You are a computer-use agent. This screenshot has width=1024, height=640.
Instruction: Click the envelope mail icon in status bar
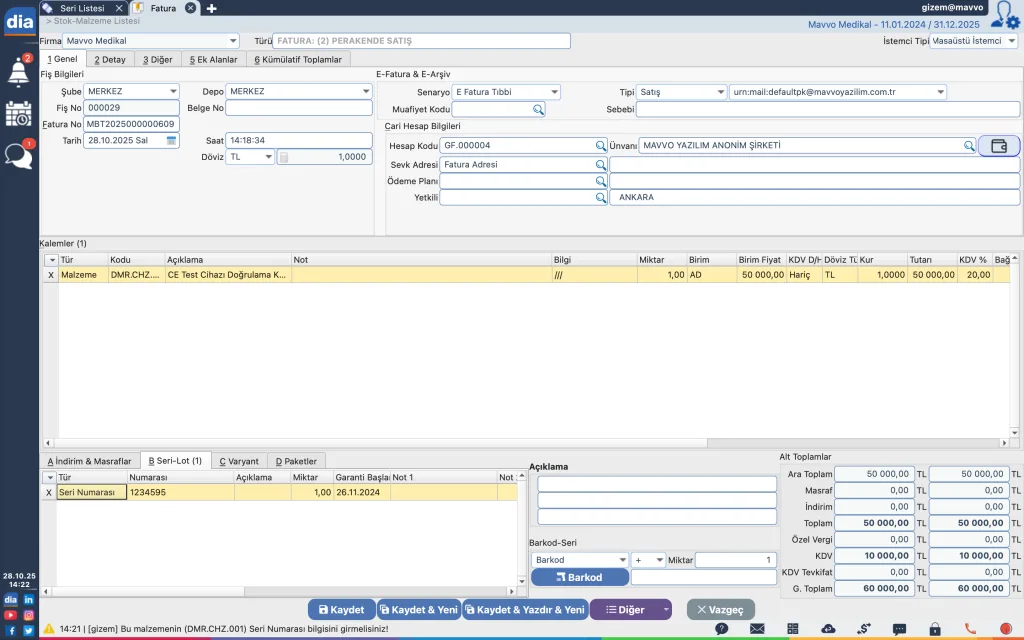tap(757, 629)
